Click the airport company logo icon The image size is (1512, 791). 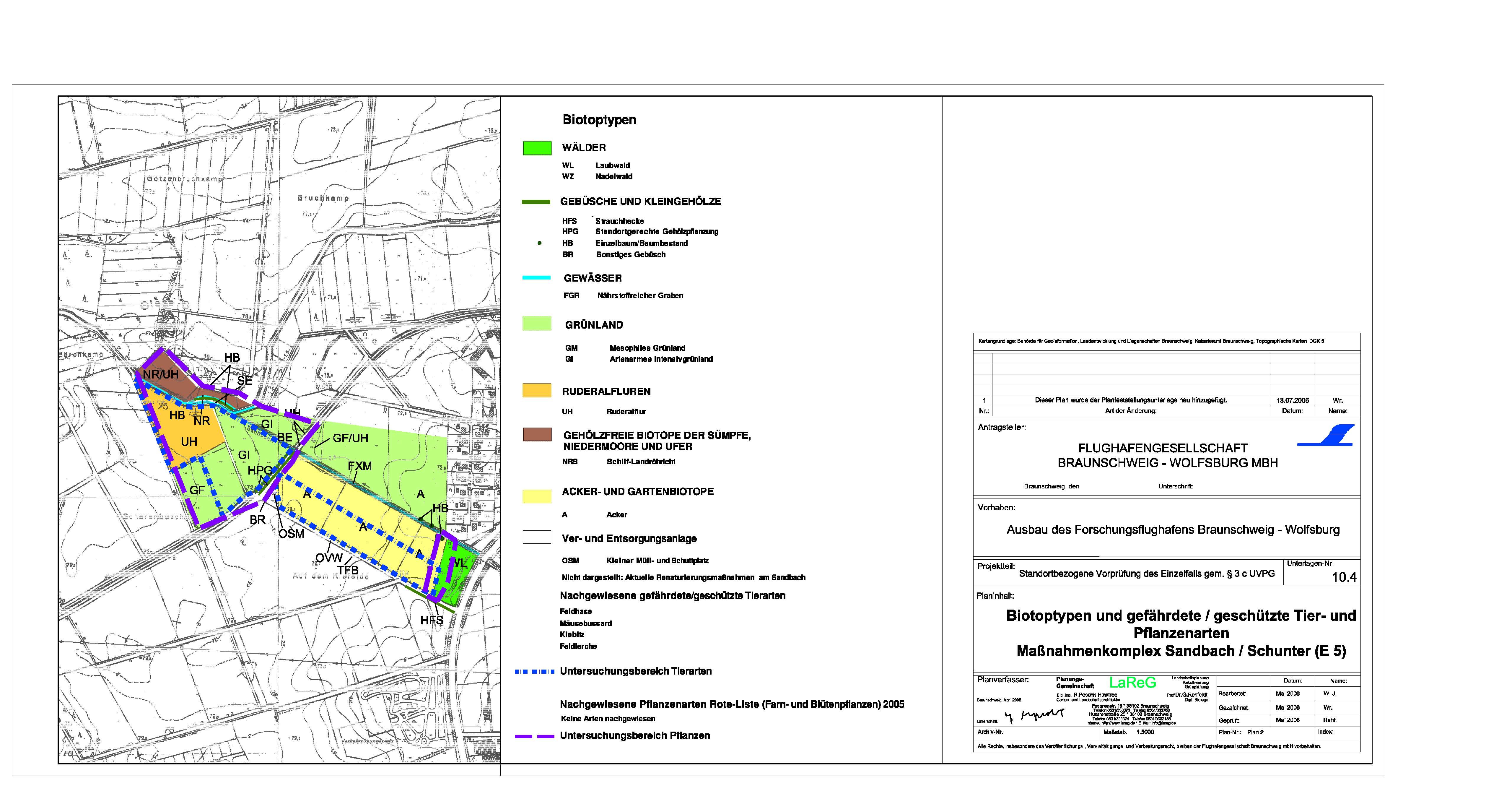(x=1326, y=435)
